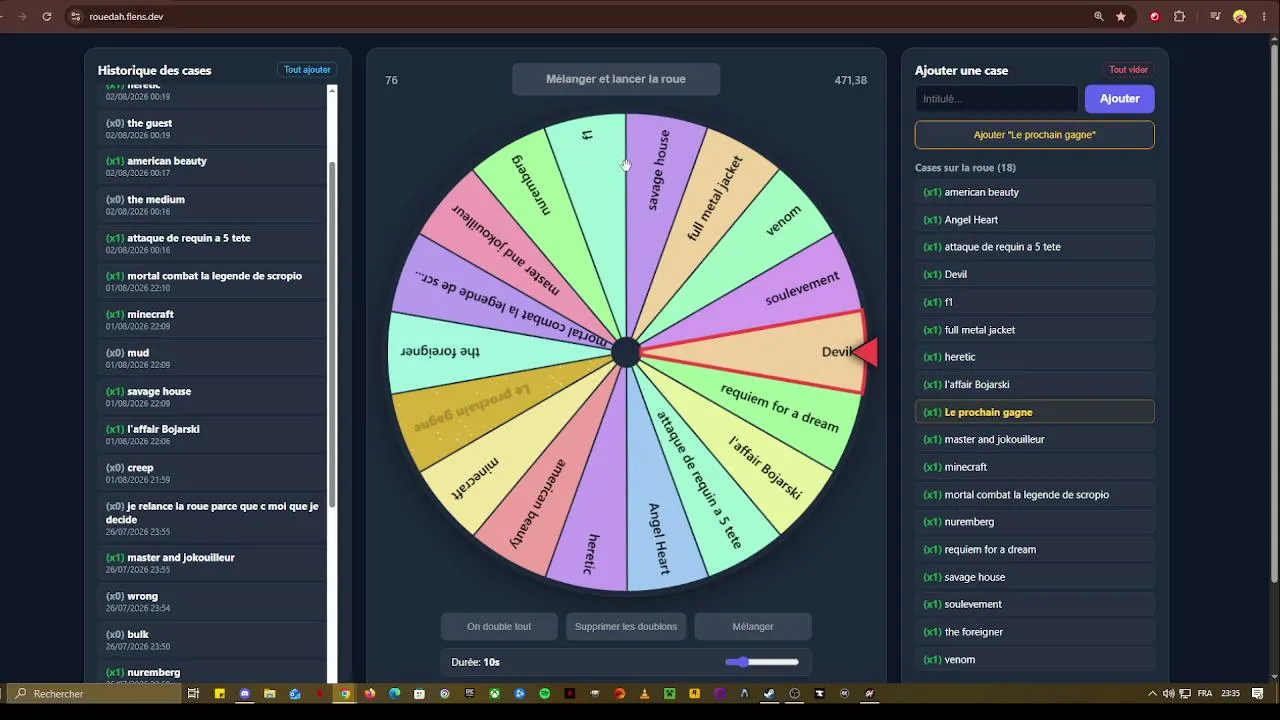Open the media controls icon in Chrome
Screen dimensions: 1280x720
[1216, 16]
